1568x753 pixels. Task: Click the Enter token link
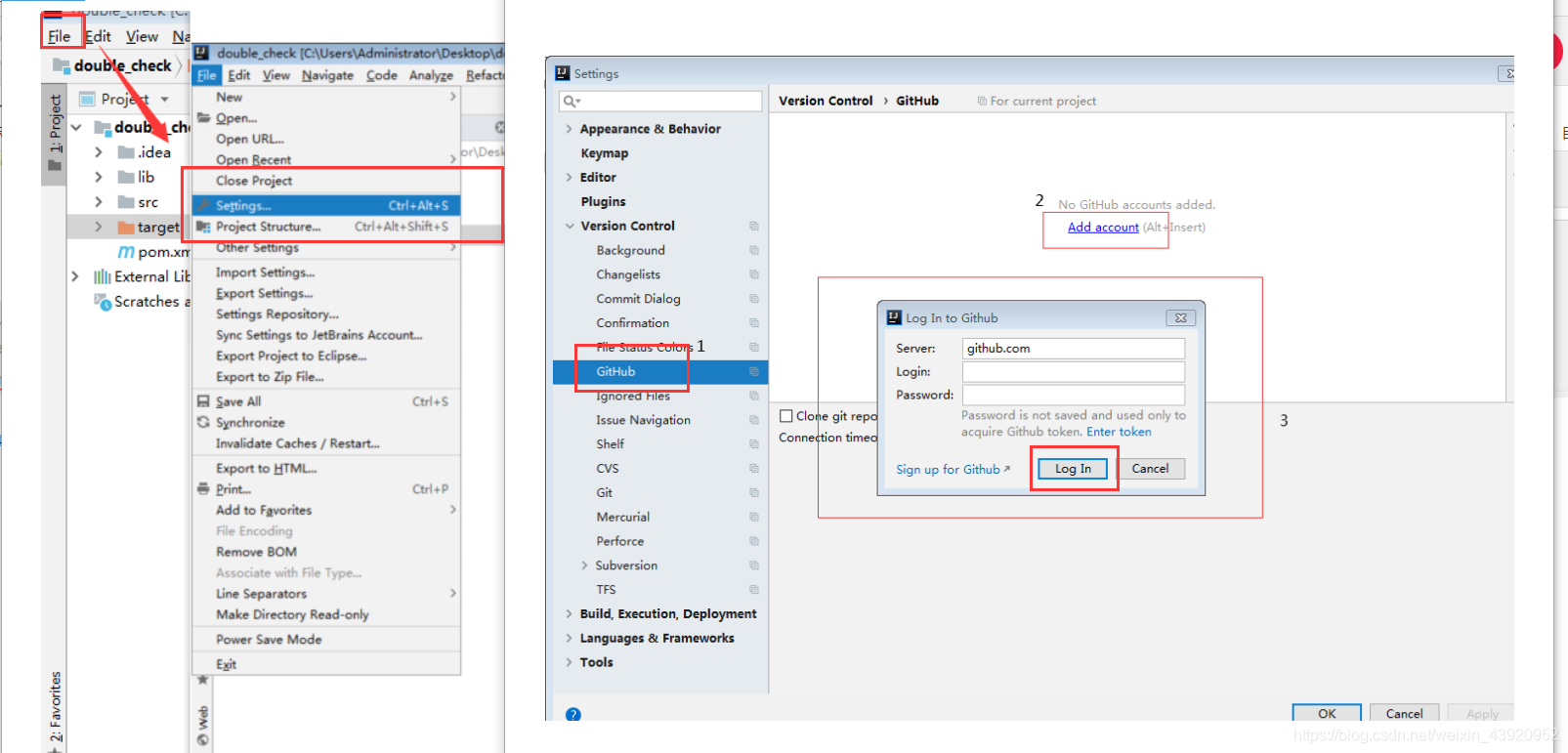(1119, 432)
